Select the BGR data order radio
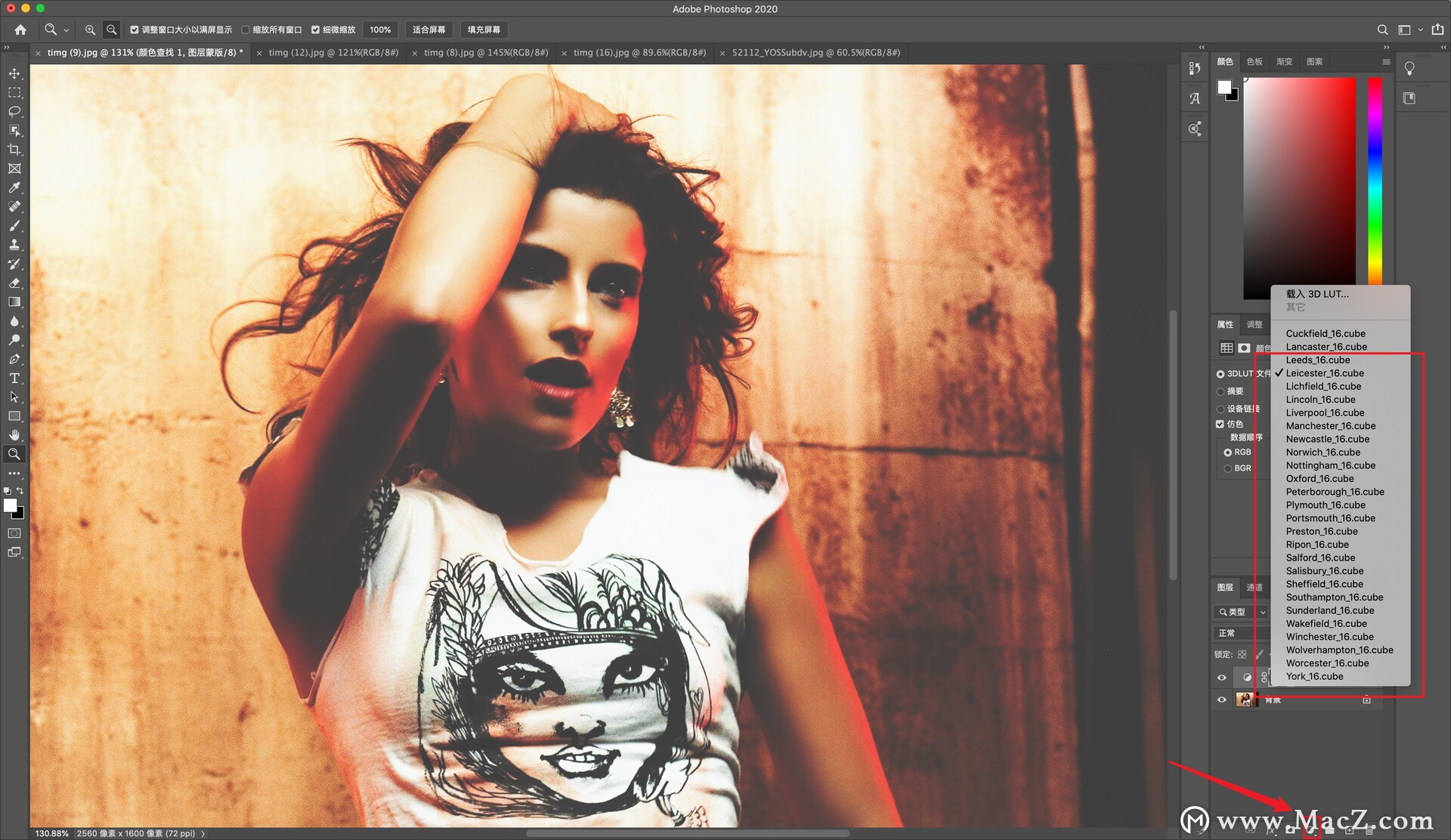This screenshot has height=840, width=1451. pyautogui.click(x=1227, y=468)
